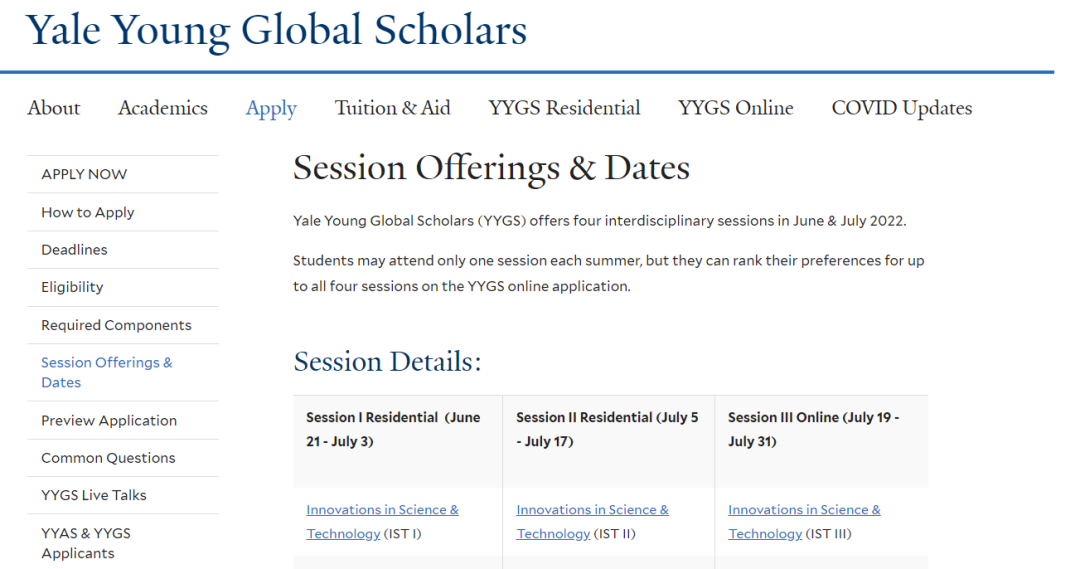1080x569 pixels.
Task: Open Innovations in Science & Technology IST III link
Action: [x=804, y=521]
